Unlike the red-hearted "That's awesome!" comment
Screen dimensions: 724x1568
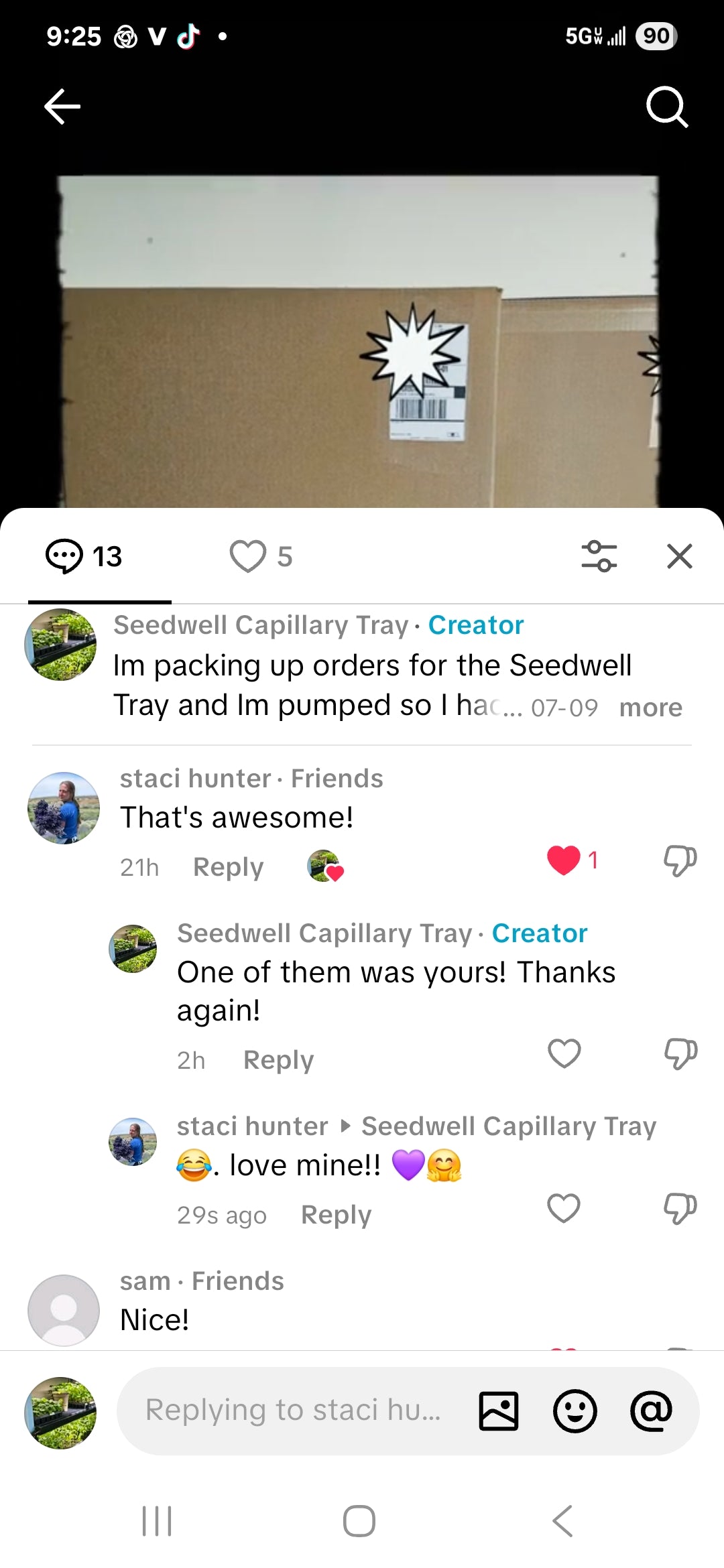click(x=564, y=860)
